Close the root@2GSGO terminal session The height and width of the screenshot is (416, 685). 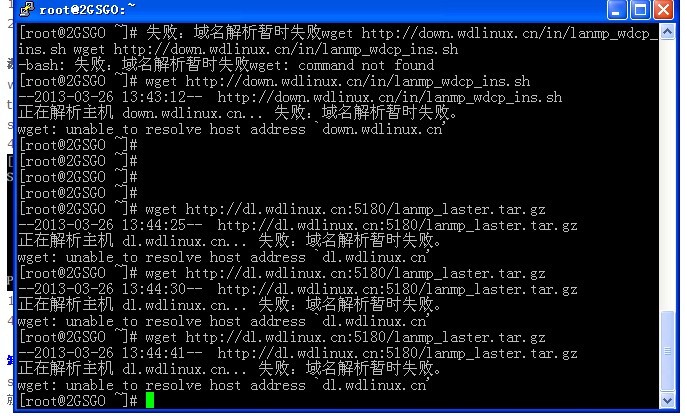pos(664,10)
